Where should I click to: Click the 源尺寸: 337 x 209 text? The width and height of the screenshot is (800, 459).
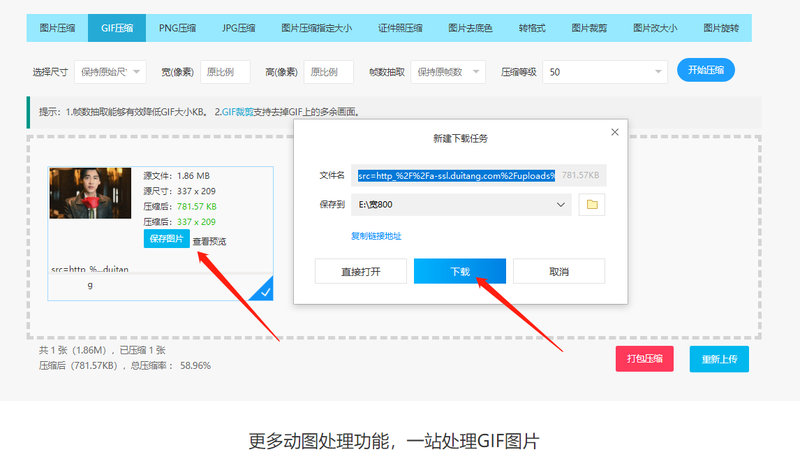click(180, 191)
